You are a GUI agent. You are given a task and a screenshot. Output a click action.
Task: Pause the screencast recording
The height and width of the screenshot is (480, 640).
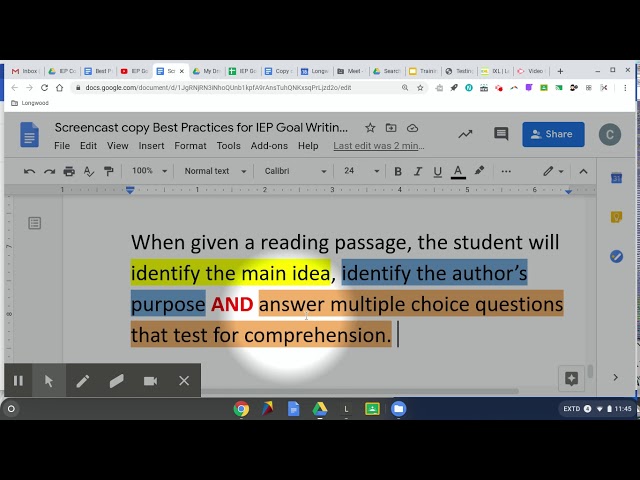18,381
